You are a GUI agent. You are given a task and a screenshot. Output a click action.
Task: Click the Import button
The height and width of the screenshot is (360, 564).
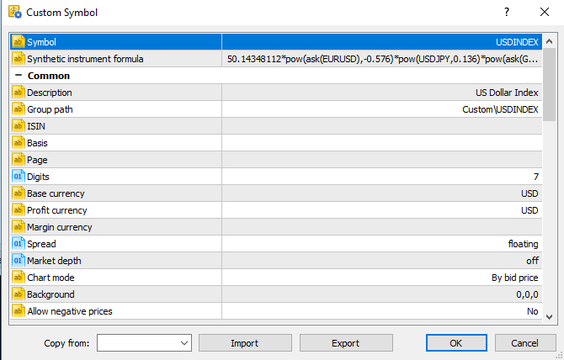(245, 343)
